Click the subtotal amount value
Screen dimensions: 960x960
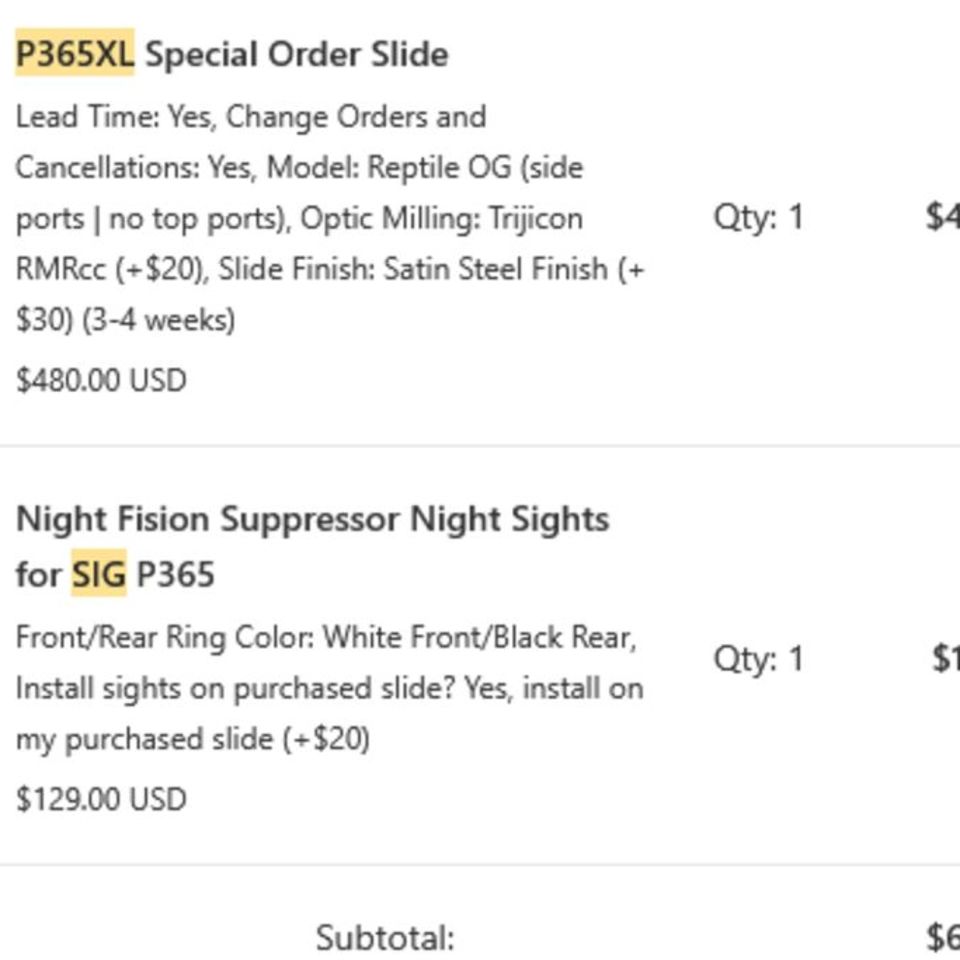coord(943,938)
